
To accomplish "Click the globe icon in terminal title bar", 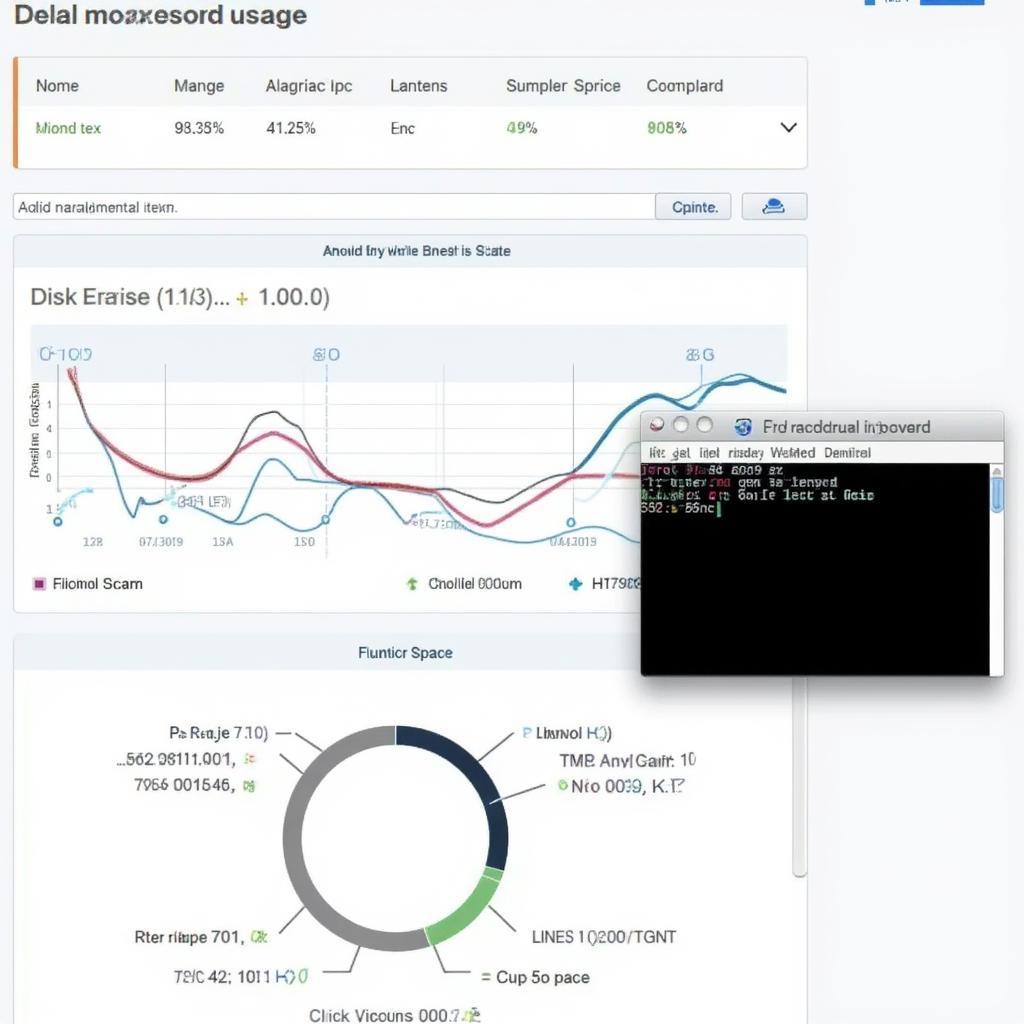I will pyautogui.click(x=743, y=427).
